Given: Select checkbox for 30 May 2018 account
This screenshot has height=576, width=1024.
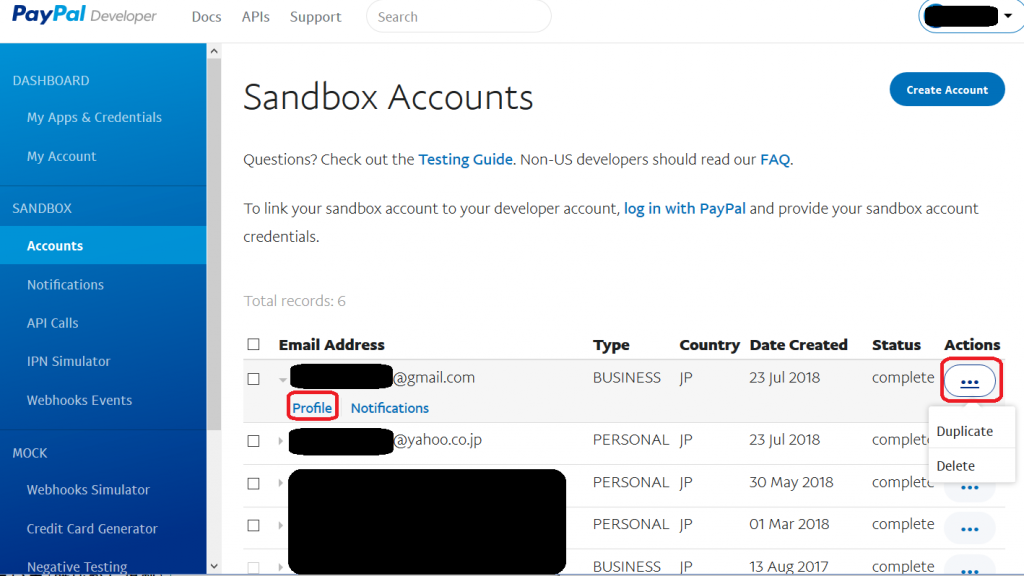Looking at the screenshot, I should point(254,483).
